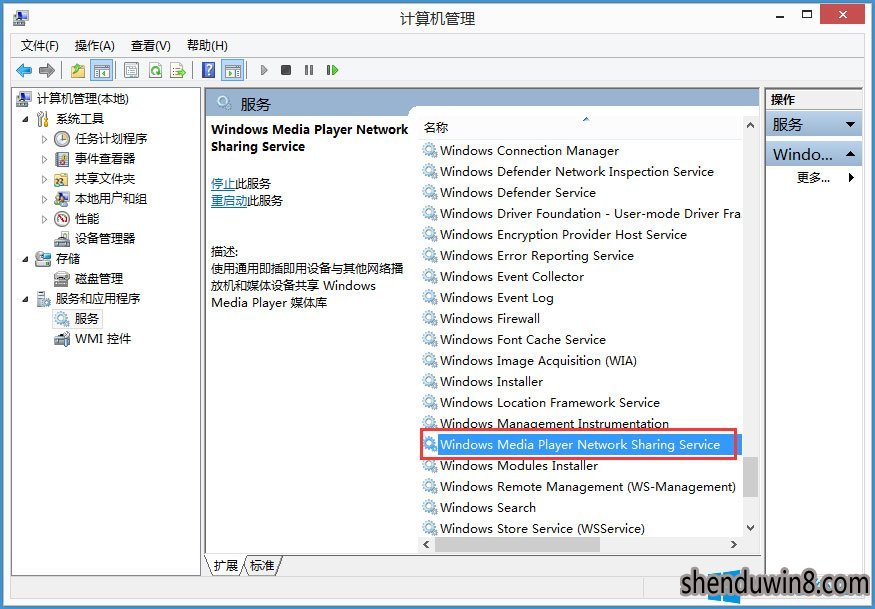Screen dimensions: 875x609
Task: Click the forward arrow toolbar icon
Action: pos(47,70)
